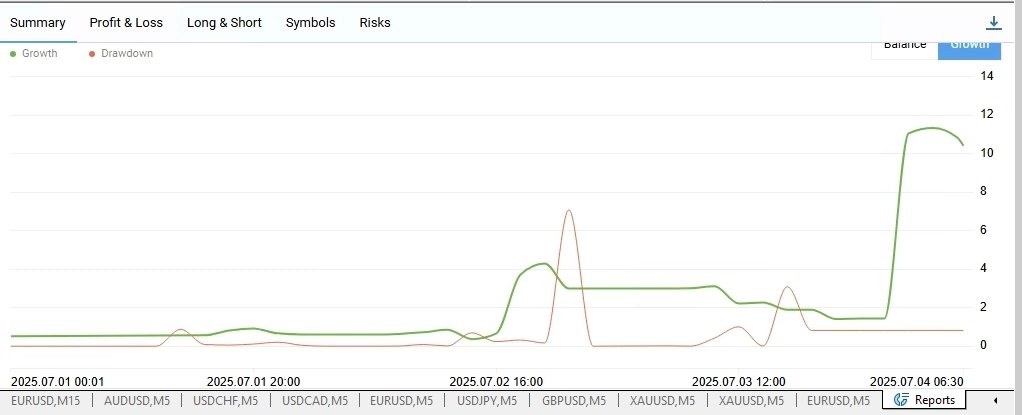Click the 2025.07.01 20:00 axis label
This screenshot has width=1022, height=415.
coord(254,382)
